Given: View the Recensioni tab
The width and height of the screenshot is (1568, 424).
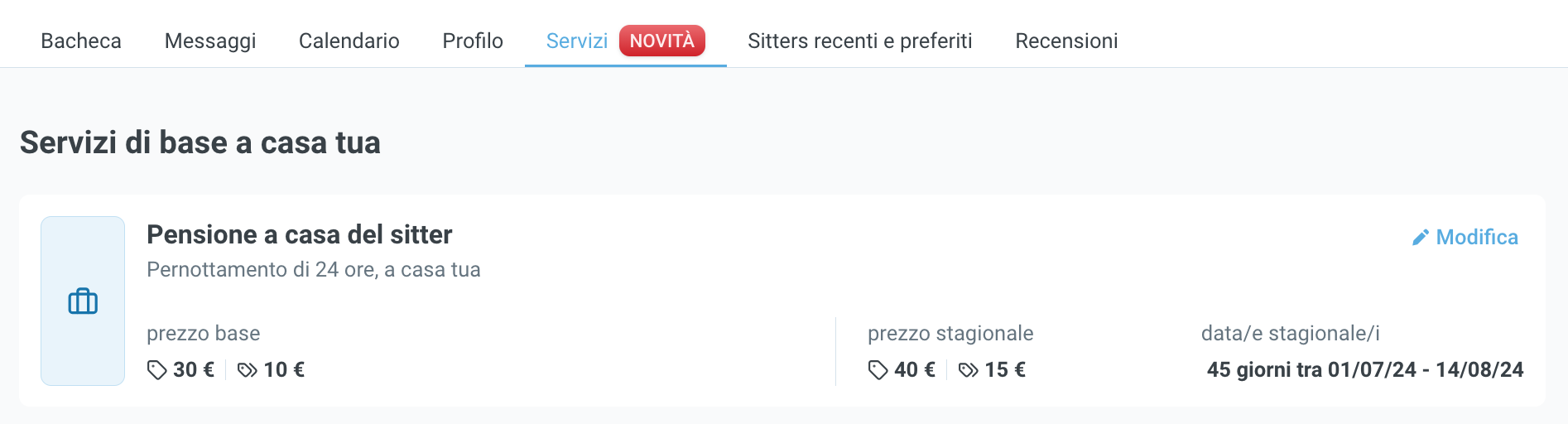Looking at the screenshot, I should (1066, 41).
